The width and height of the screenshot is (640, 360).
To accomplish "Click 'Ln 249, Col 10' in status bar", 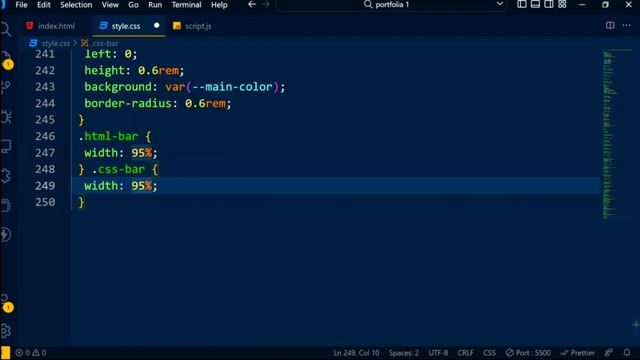I will 356,353.
